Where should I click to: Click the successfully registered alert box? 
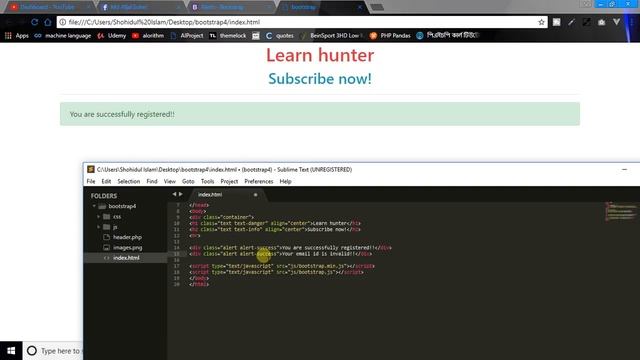pos(320,114)
